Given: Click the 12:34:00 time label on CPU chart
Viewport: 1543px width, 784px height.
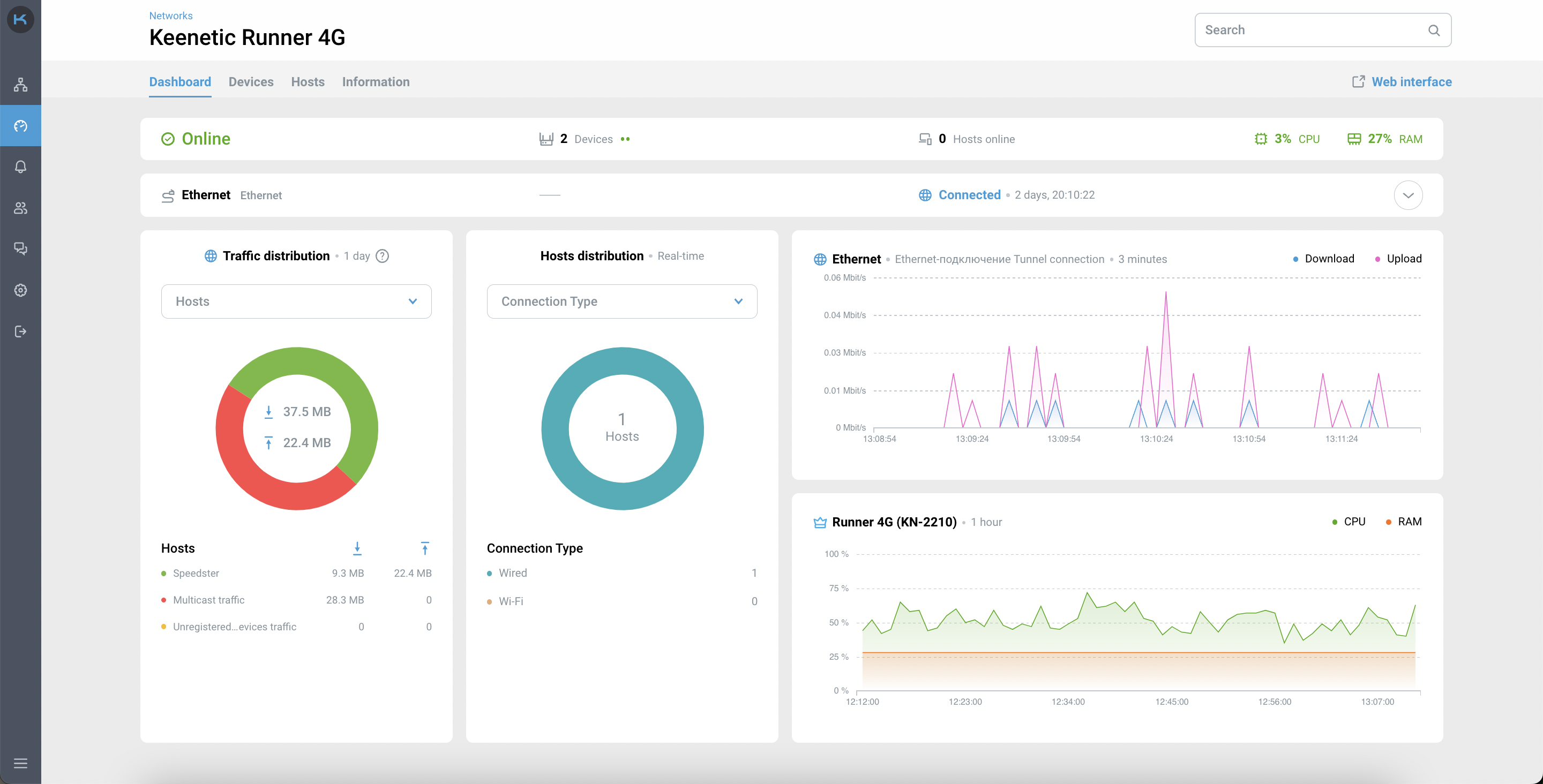Looking at the screenshot, I should tap(1068, 702).
